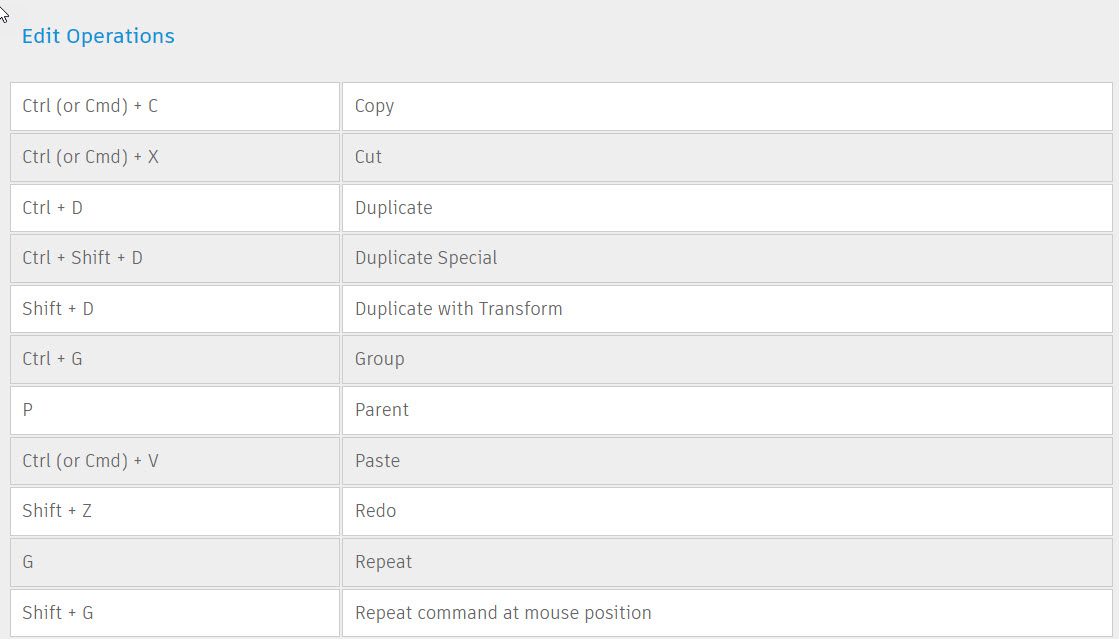The width and height of the screenshot is (1119, 639).
Task: Click the Cut description cell
Action: 727,157
